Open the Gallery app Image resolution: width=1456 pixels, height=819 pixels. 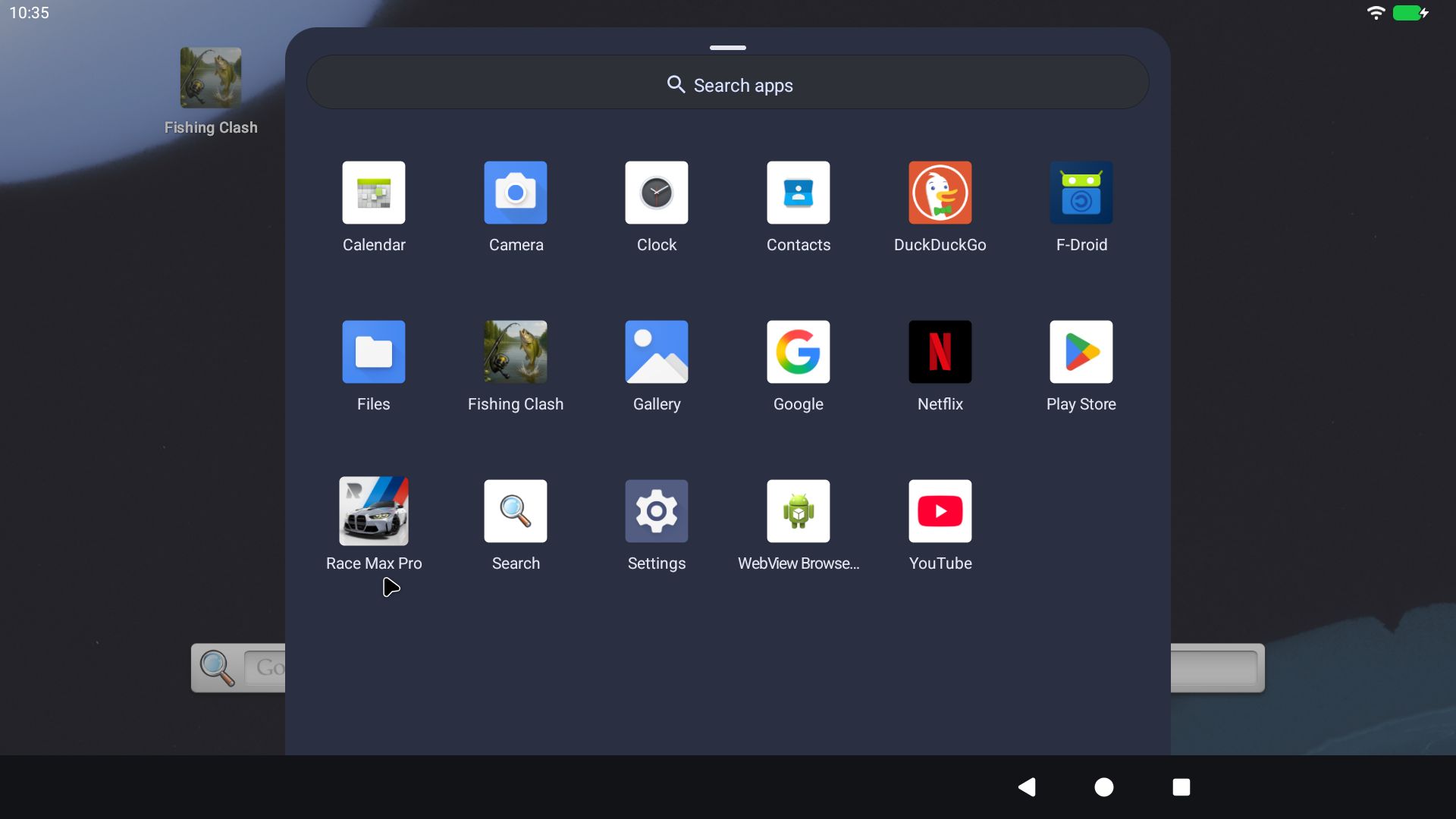tap(657, 352)
